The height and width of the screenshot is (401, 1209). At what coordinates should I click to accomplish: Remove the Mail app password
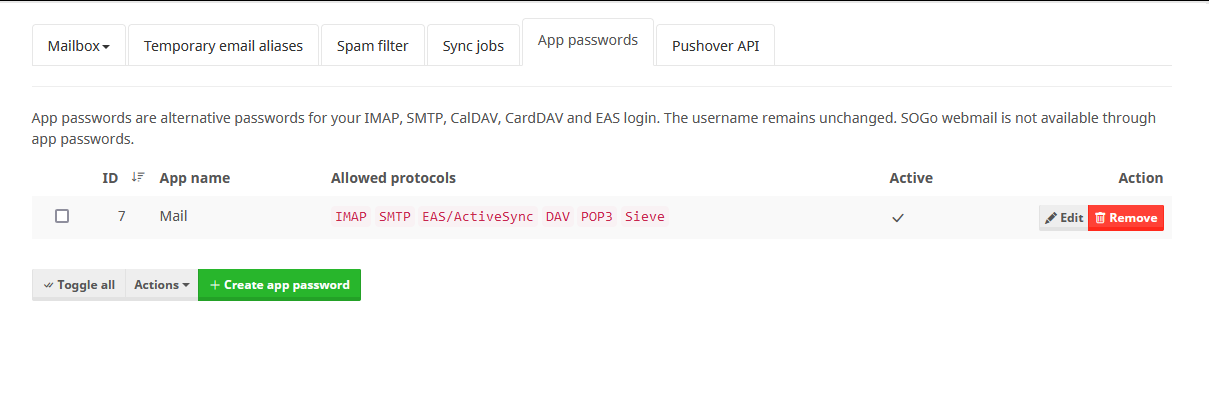pyautogui.click(x=1126, y=218)
